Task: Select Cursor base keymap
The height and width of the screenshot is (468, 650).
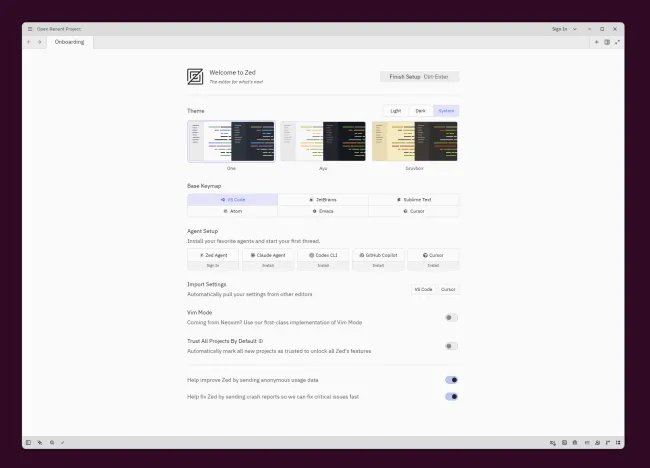Action: coord(414,211)
